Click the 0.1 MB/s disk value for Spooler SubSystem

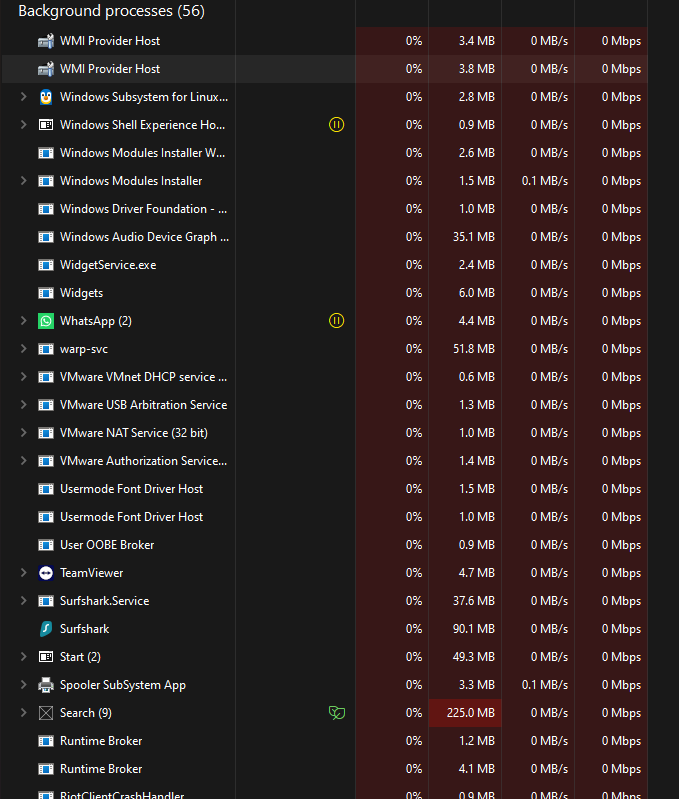(x=545, y=685)
